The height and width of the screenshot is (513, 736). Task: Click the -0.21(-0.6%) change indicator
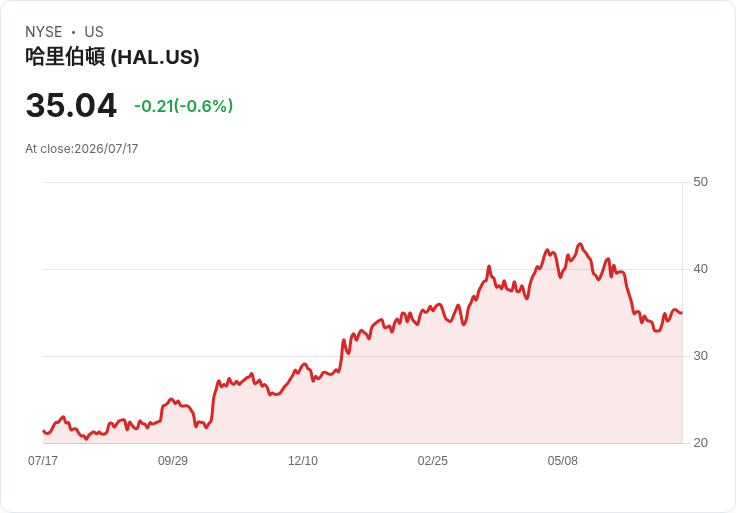click(184, 106)
